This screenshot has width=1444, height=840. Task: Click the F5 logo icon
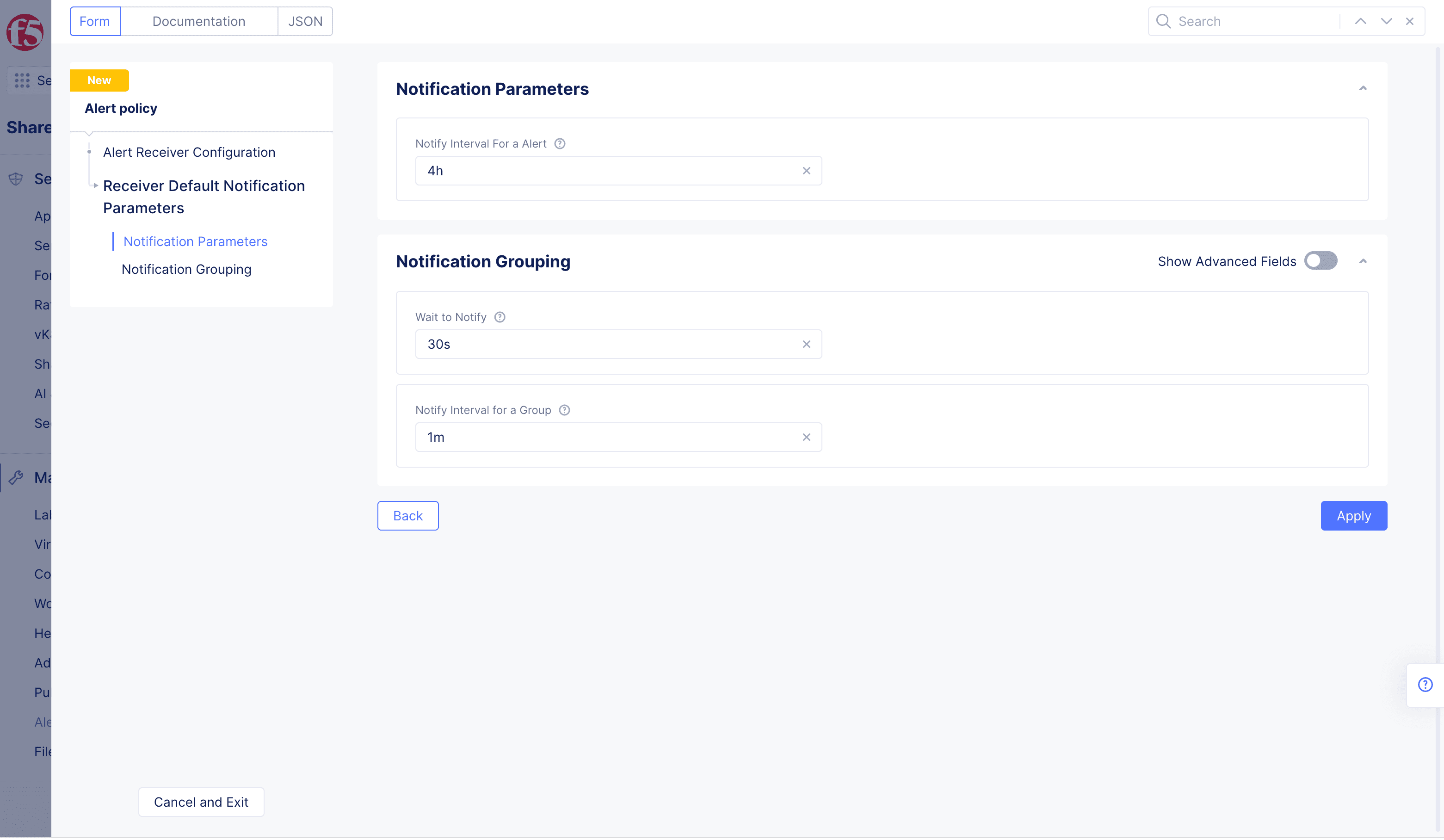tap(25, 32)
